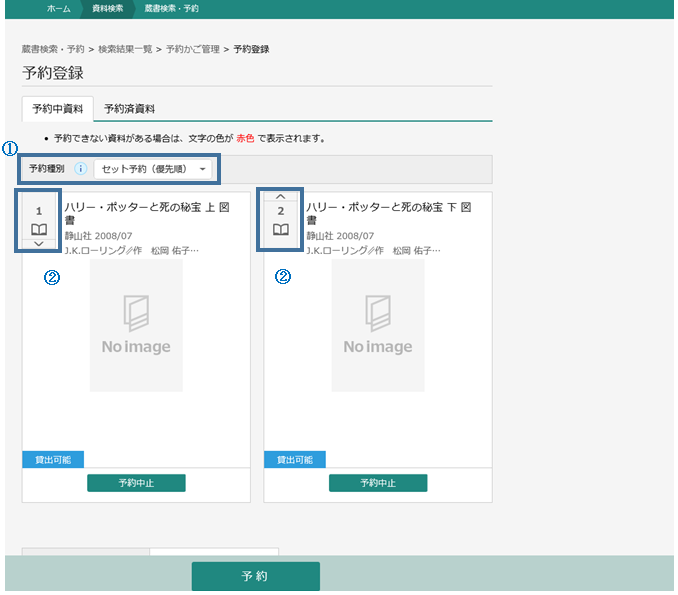Open 資料検索 in the top navigation

(108, 9)
